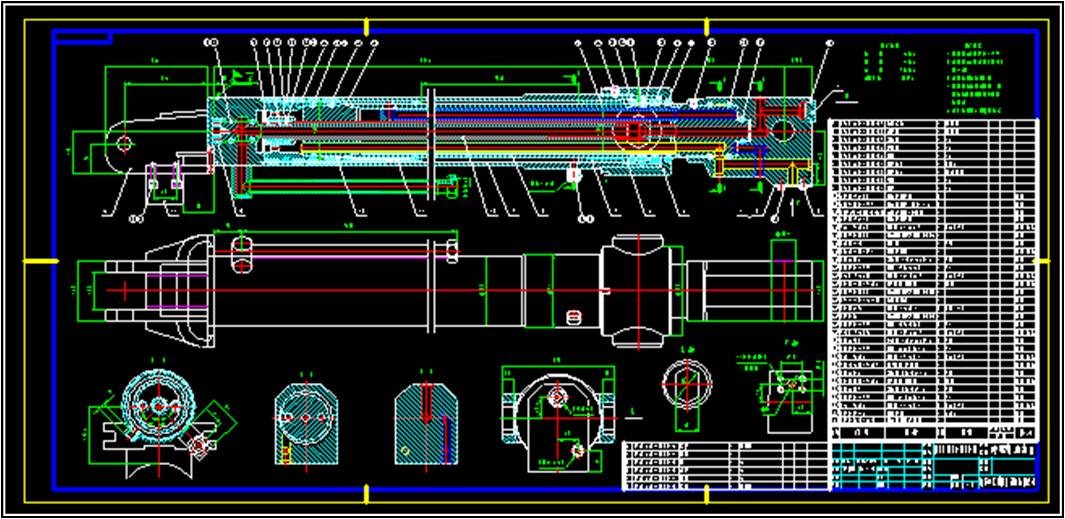The width and height of the screenshot is (1065, 519).
Task: Click the yellow centering mark on the right border
Action: click(x=1045, y=260)
